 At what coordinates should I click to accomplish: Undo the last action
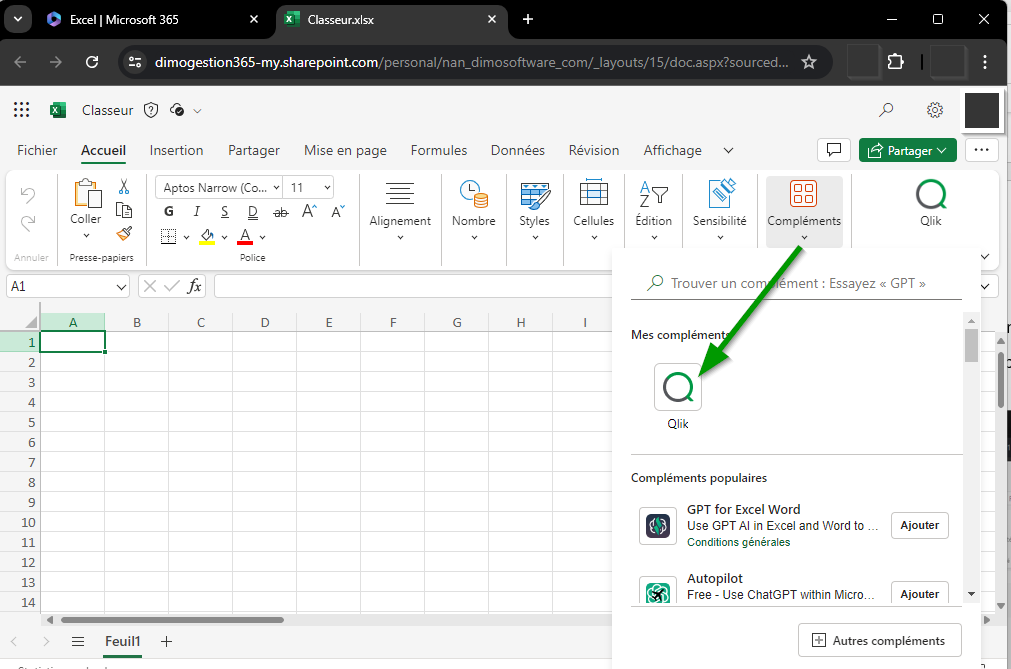tap(28, 195)
